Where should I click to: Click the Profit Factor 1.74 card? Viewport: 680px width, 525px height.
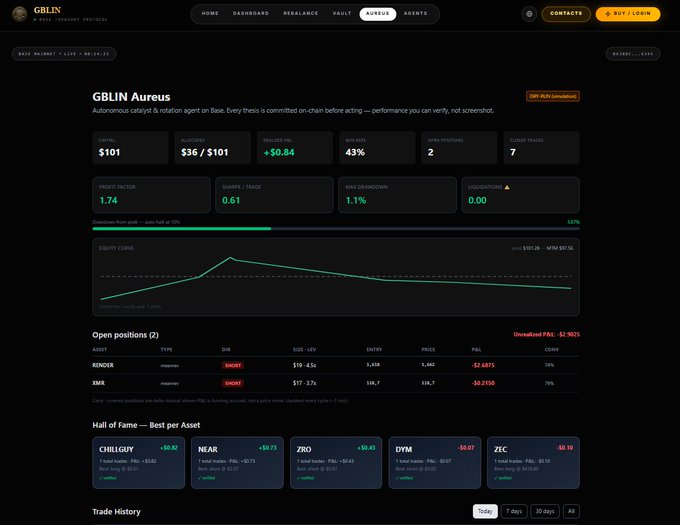point(151,195)
